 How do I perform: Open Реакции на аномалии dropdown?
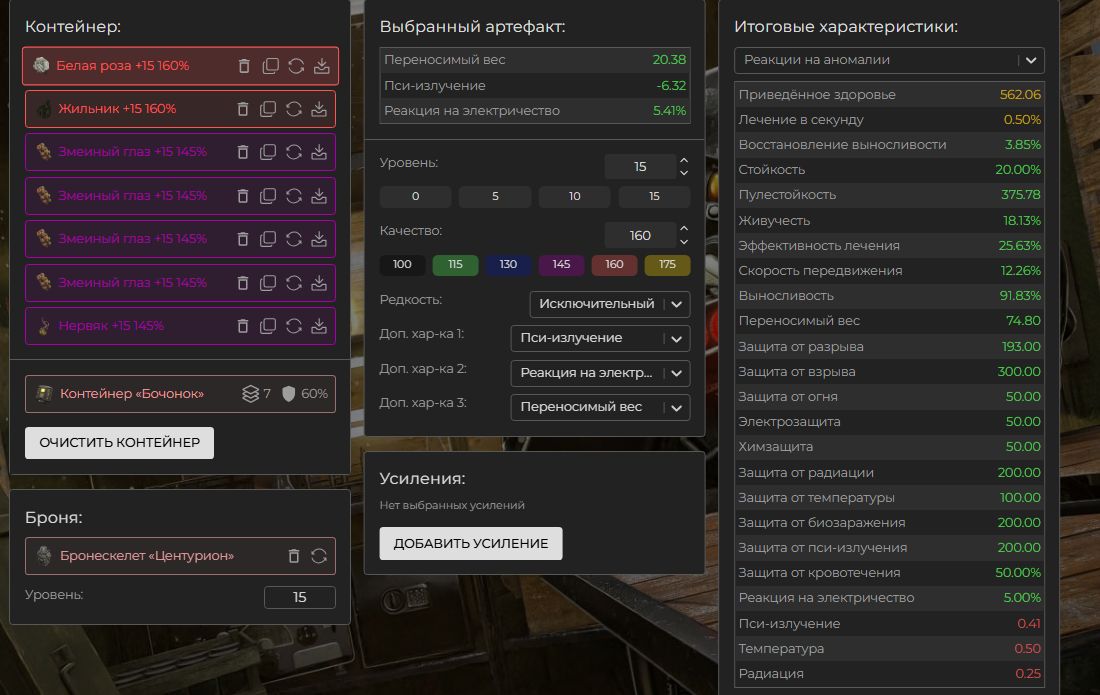click(888, 60)
